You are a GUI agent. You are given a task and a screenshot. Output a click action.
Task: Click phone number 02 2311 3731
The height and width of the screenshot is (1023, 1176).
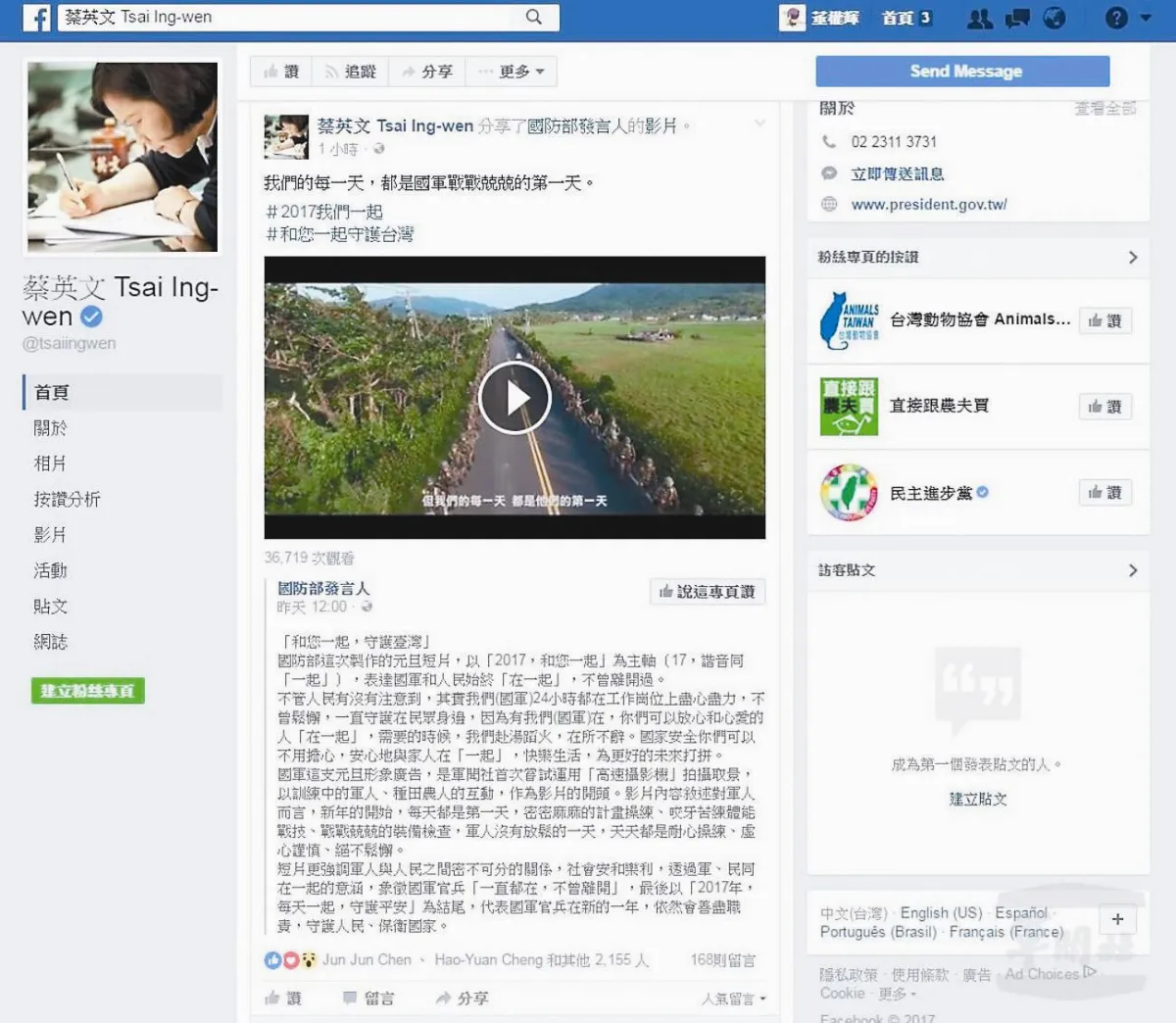894,142
